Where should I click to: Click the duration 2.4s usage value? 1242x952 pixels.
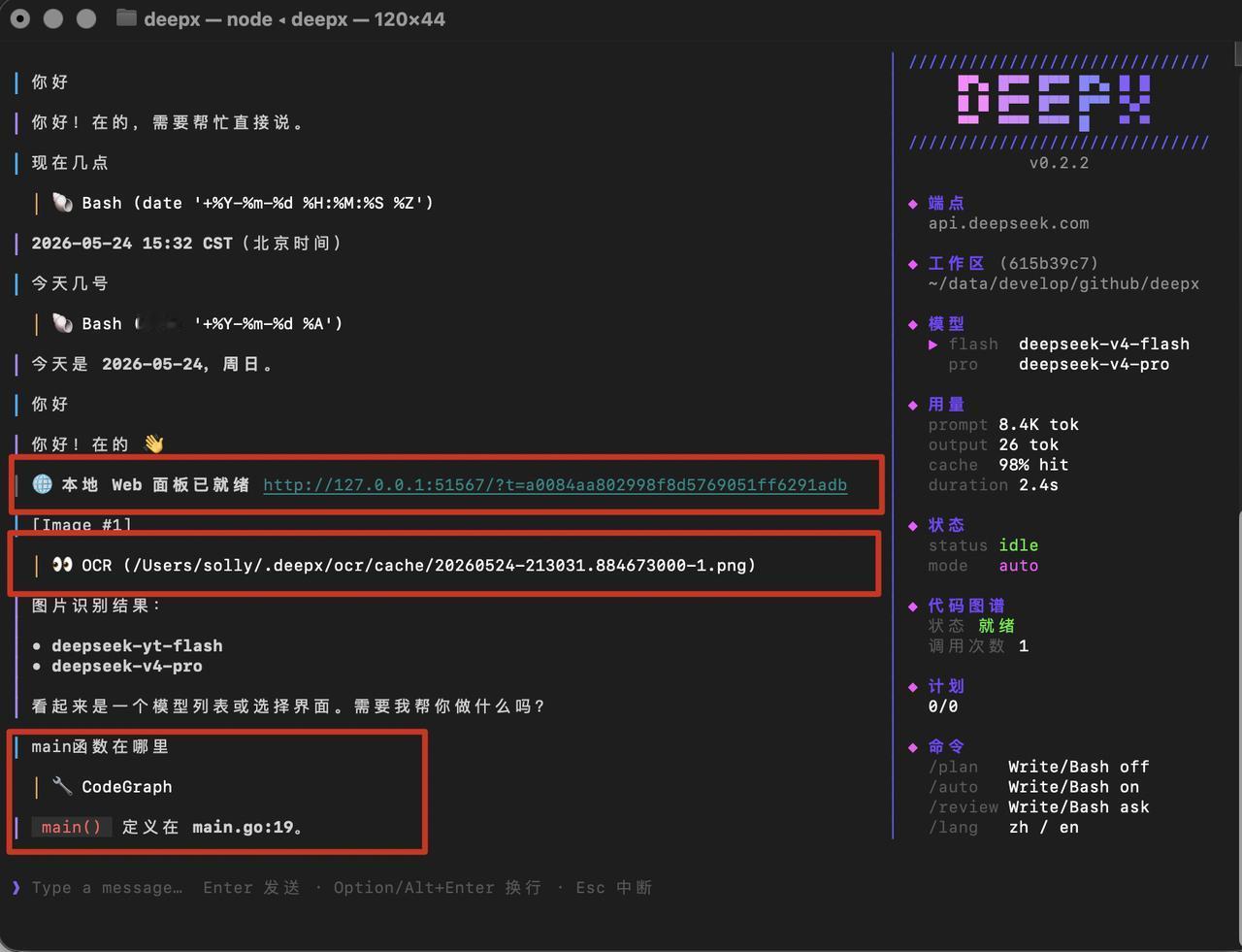click(x=1038, y=484)
